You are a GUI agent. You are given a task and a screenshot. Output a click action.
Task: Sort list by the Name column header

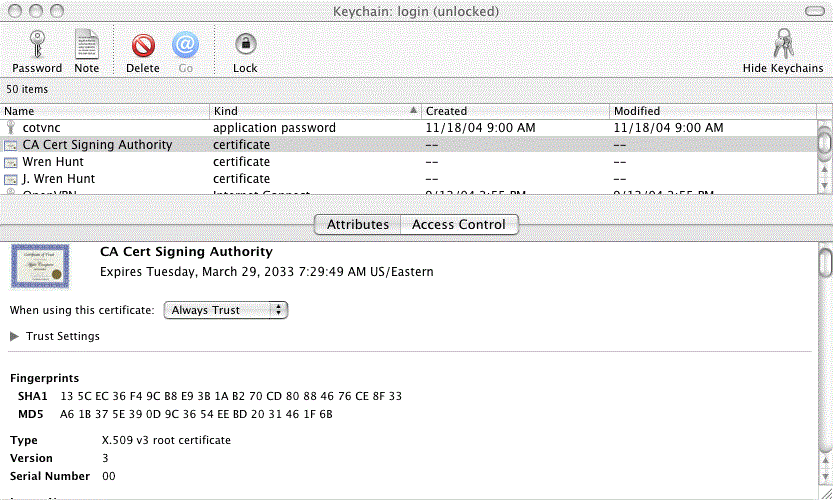coord(105,111)
